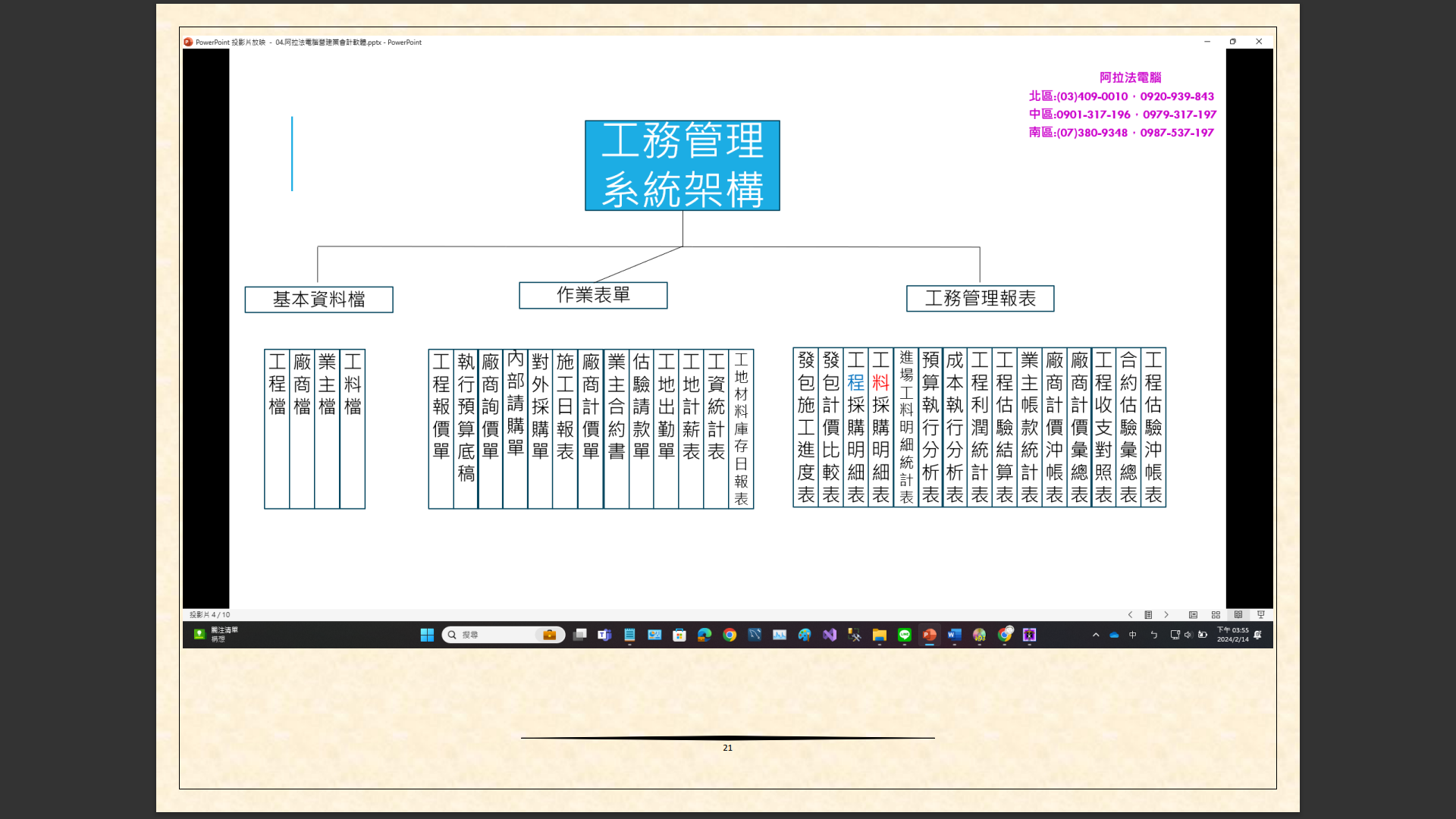Open LINE app from taskbar
The width and height of the screenshot is (1456, 819).
(905, 635)
